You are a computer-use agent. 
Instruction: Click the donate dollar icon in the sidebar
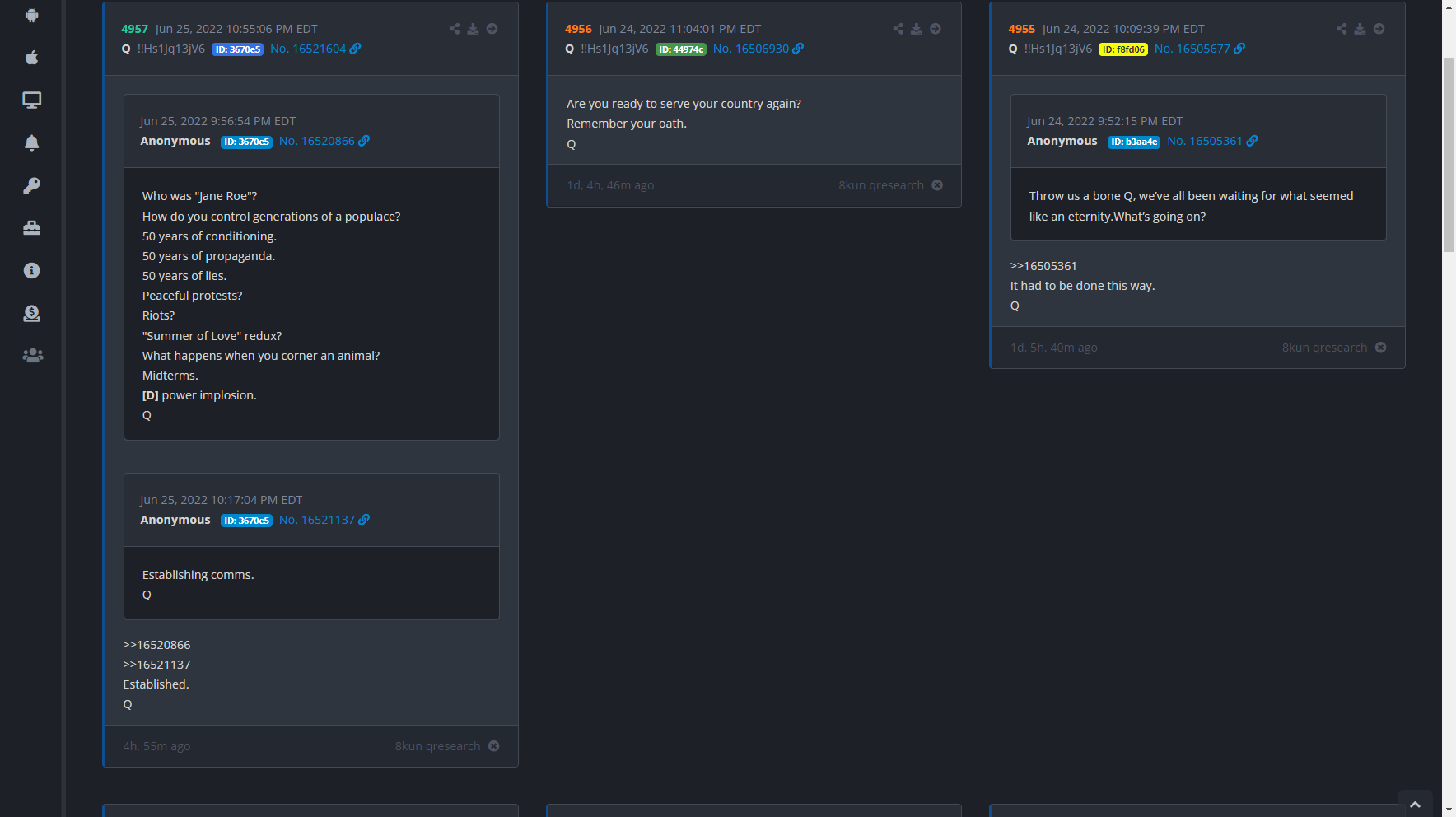(x=31, y=313)
